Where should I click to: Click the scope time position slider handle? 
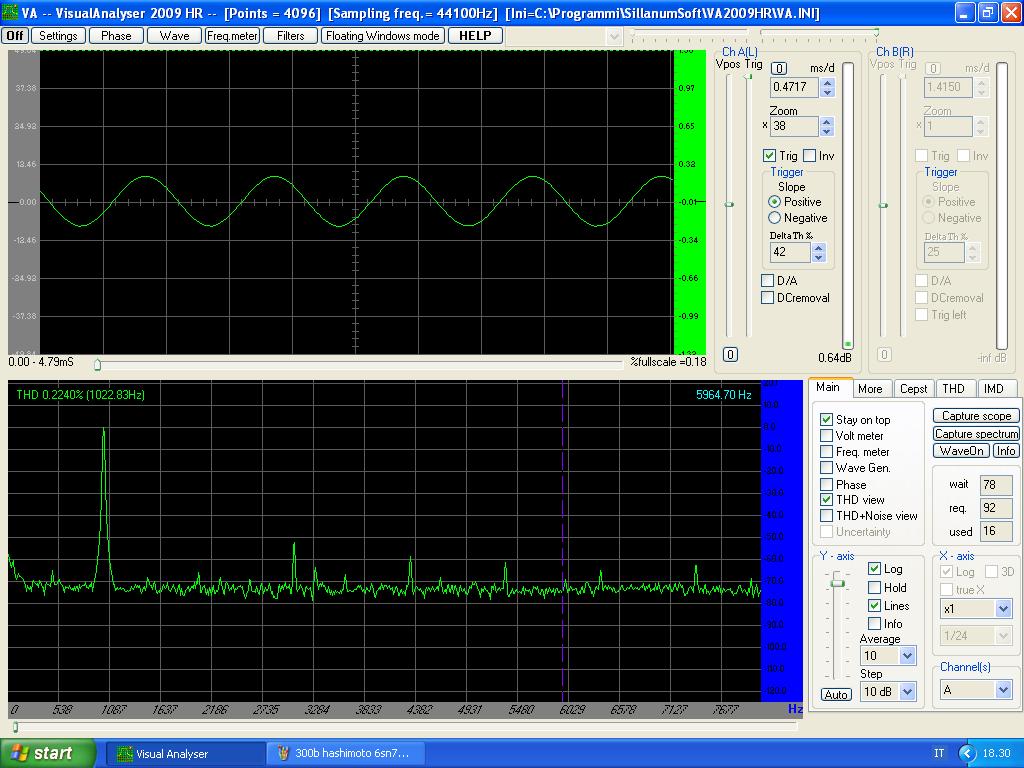(x=97, y=364)
